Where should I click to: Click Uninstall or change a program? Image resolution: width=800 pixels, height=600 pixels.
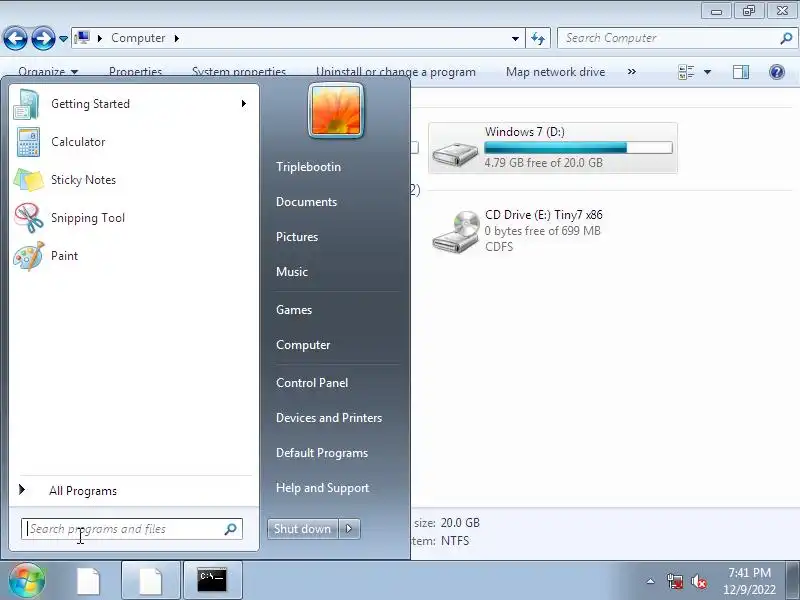coord(395,72)
